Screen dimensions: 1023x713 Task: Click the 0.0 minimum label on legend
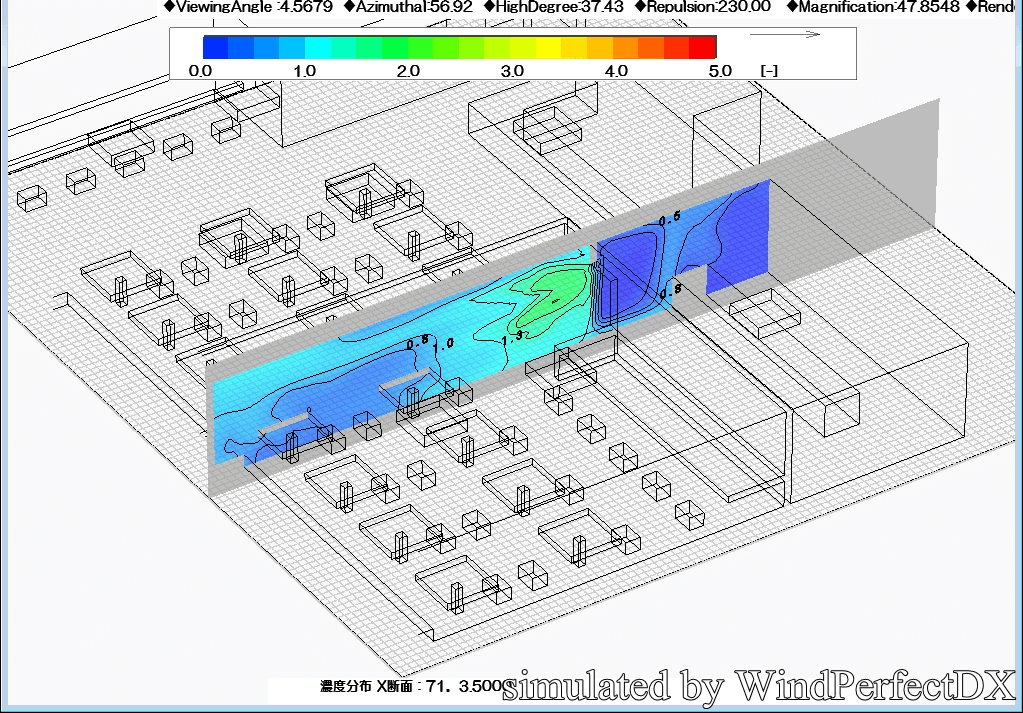[200, 71]
